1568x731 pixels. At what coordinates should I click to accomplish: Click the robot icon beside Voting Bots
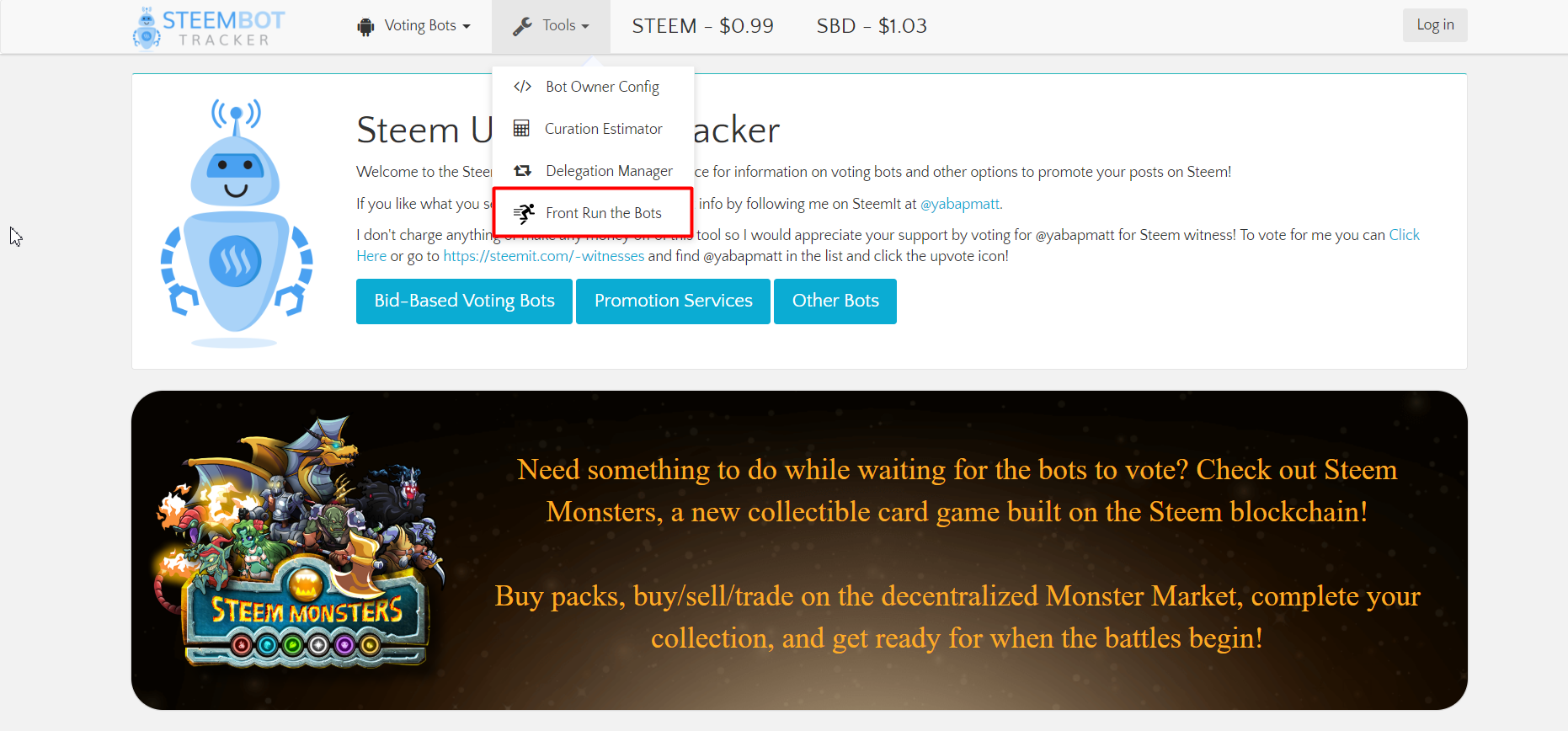(x=365, y=27)
